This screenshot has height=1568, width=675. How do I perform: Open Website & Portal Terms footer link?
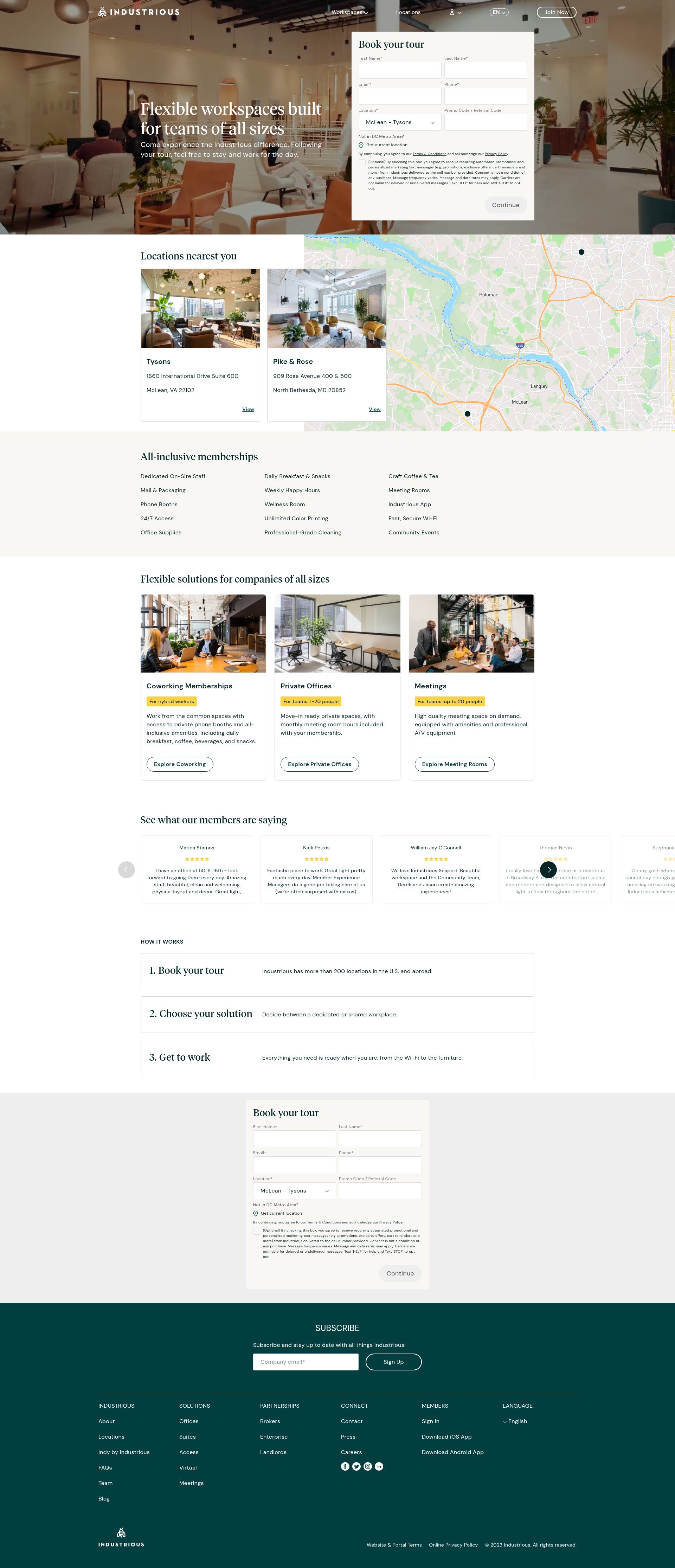[394, 1544]
